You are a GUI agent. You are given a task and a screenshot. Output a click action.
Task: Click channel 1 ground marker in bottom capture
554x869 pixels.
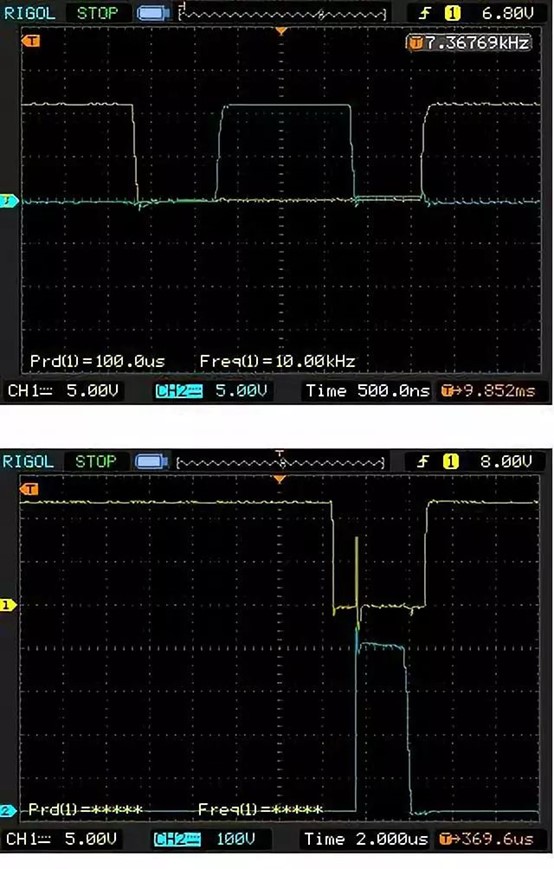coord(8,605)
